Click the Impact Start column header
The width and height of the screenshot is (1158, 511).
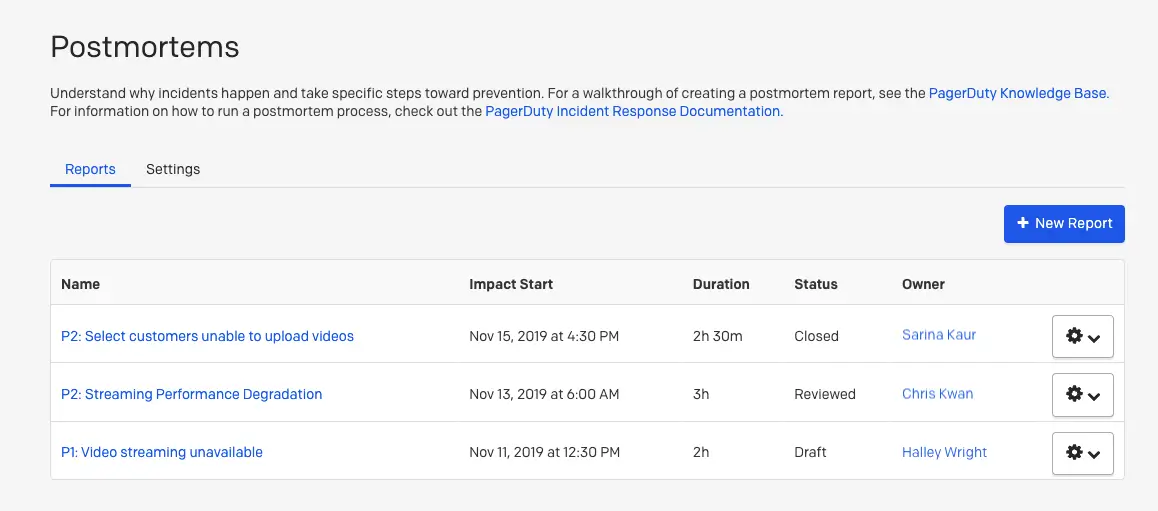[511, 284]
